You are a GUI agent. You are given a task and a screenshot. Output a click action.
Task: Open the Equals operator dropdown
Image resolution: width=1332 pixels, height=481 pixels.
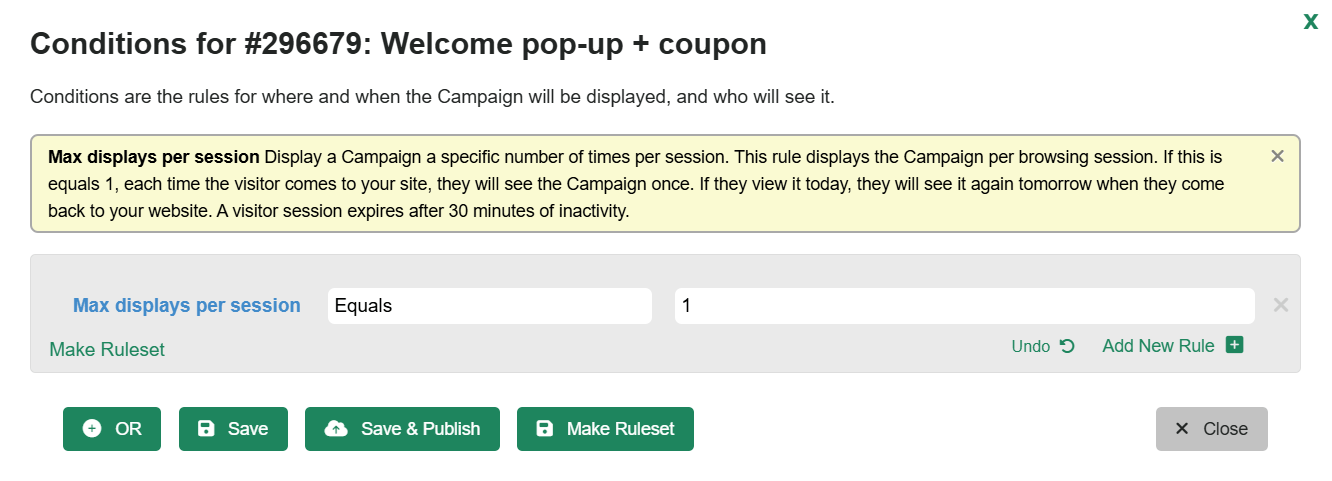tap(490, 306)
